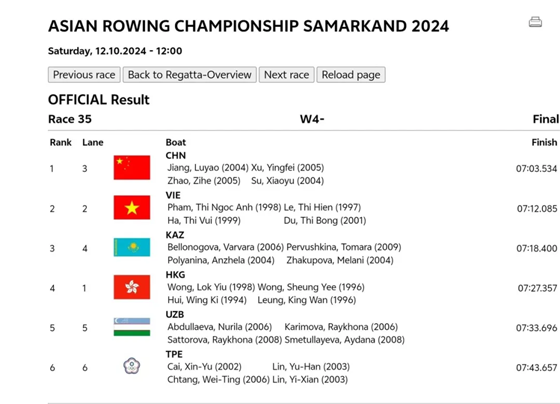Go to the Previous race
The image size is (560, 404).
click(84, 75)
